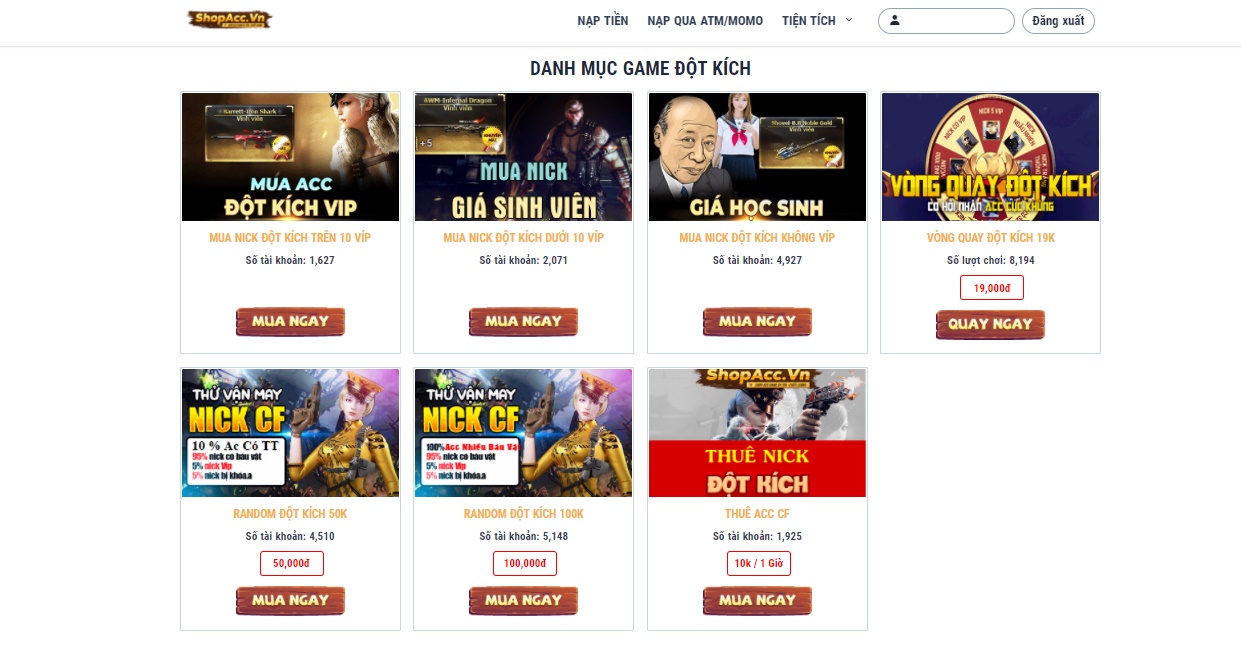1241x652 pixels.
Task: Open Nạp Qua ATM/MOMO menu item
Action: [x=705, y=21]
